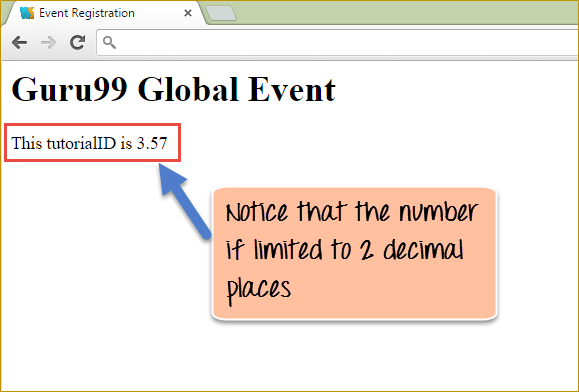Click the forward navigation arrow

[x=48, y=43]
